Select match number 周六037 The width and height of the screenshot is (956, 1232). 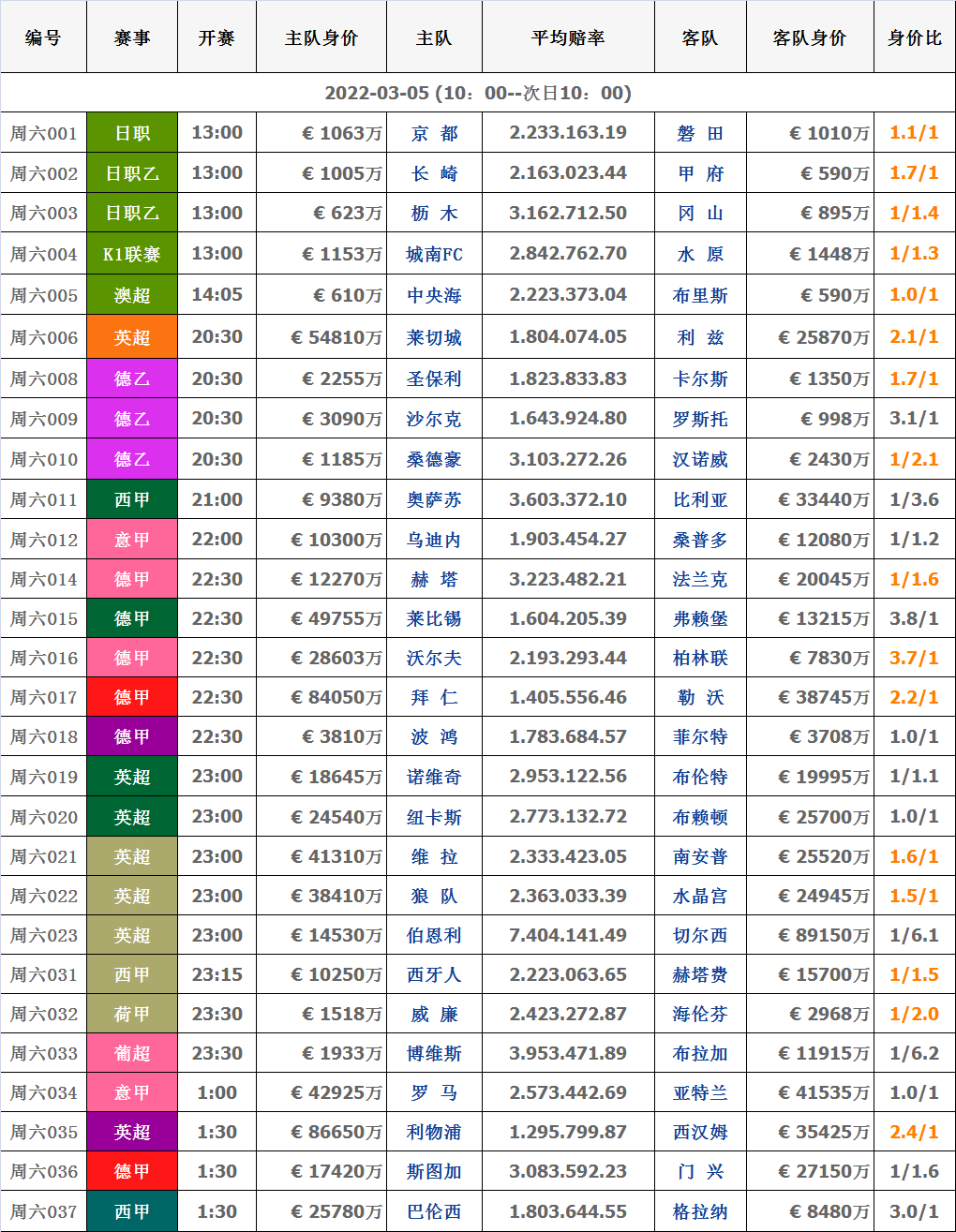44,1212
